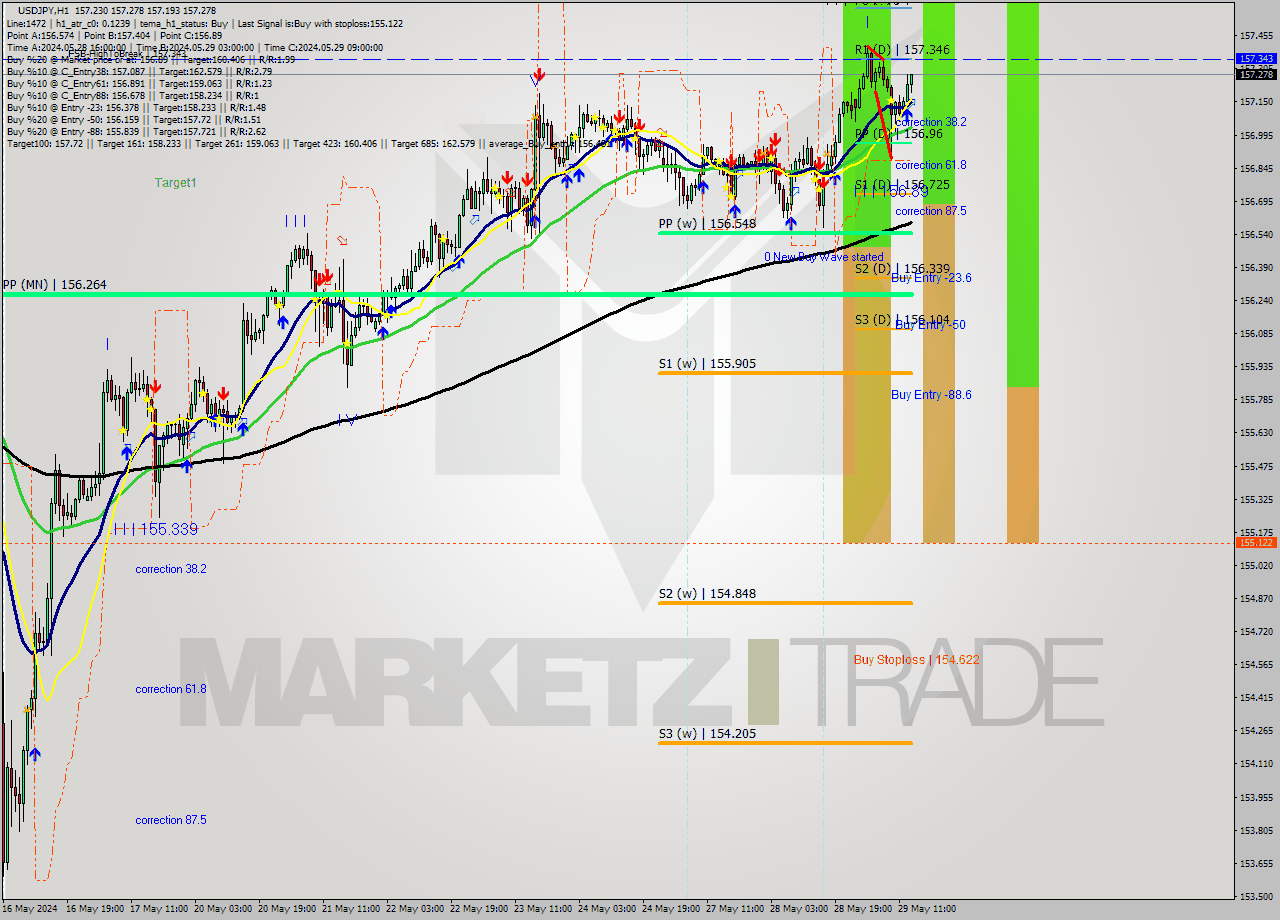
Task: Click the 154.110 price axis value
Action: point(1256,764)
